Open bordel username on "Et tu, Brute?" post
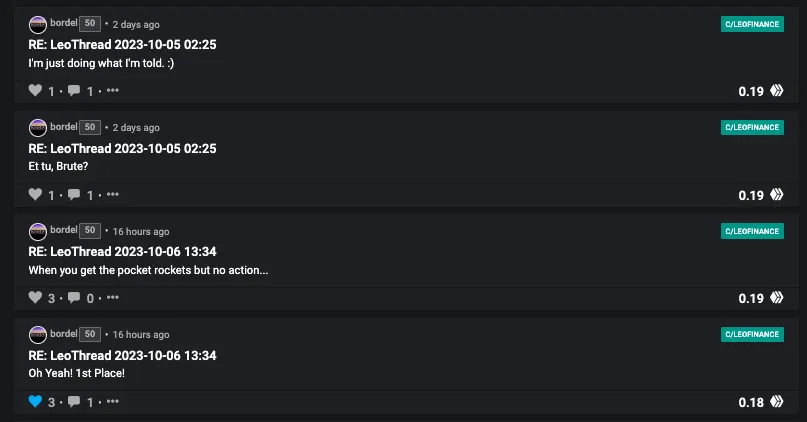The width and height of the screenshot is (807, 422). pyautogui.click(x=64, y=127)
